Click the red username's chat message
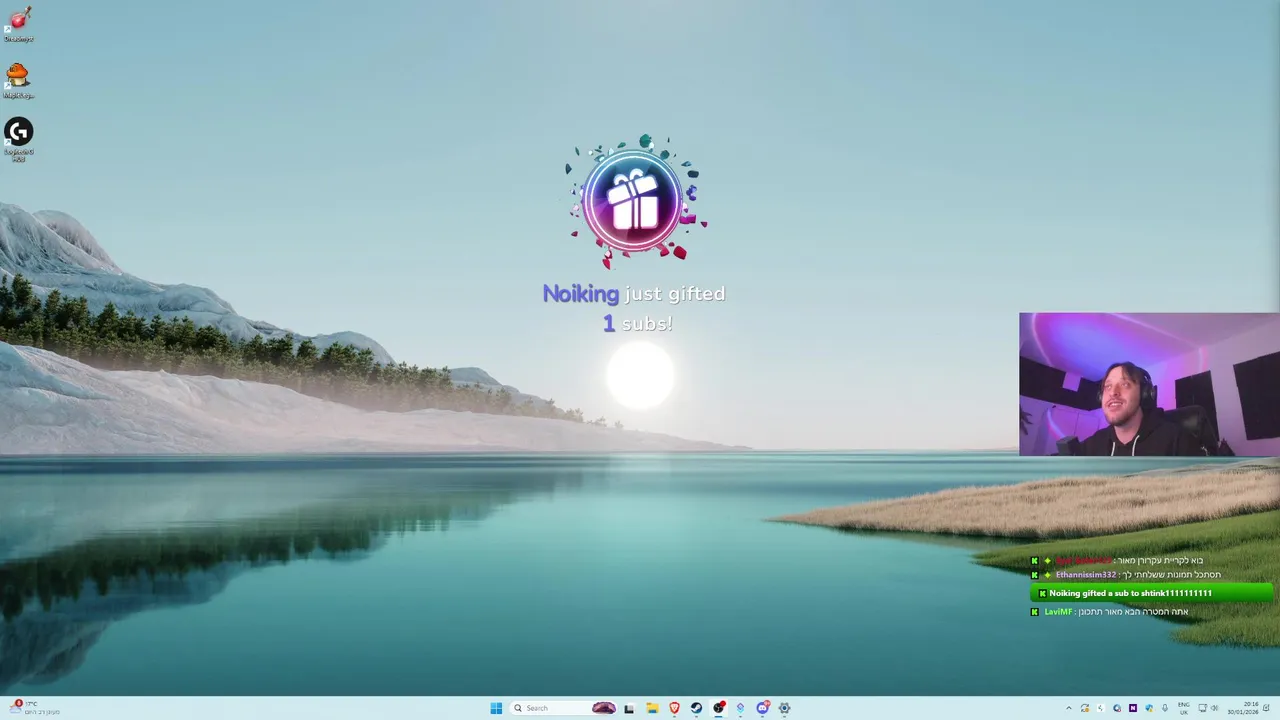 [1160, 561]
